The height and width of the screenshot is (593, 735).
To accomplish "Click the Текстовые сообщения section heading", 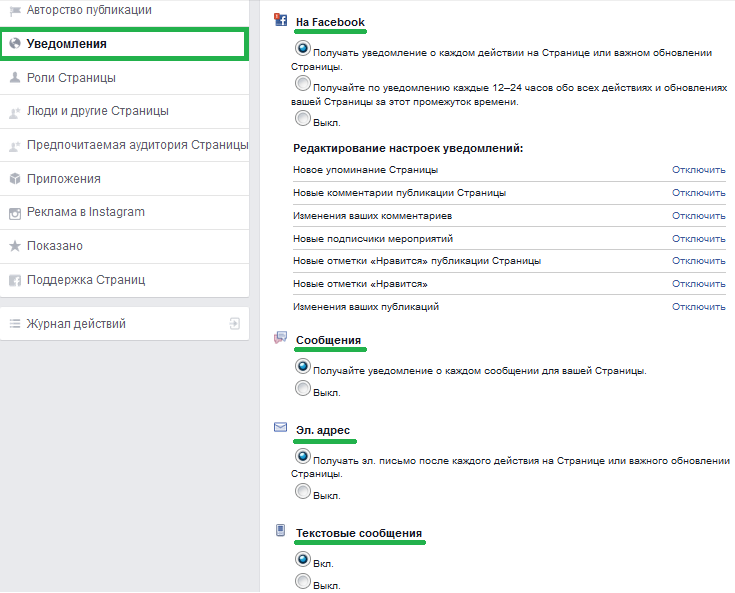I will pos(359,533).
